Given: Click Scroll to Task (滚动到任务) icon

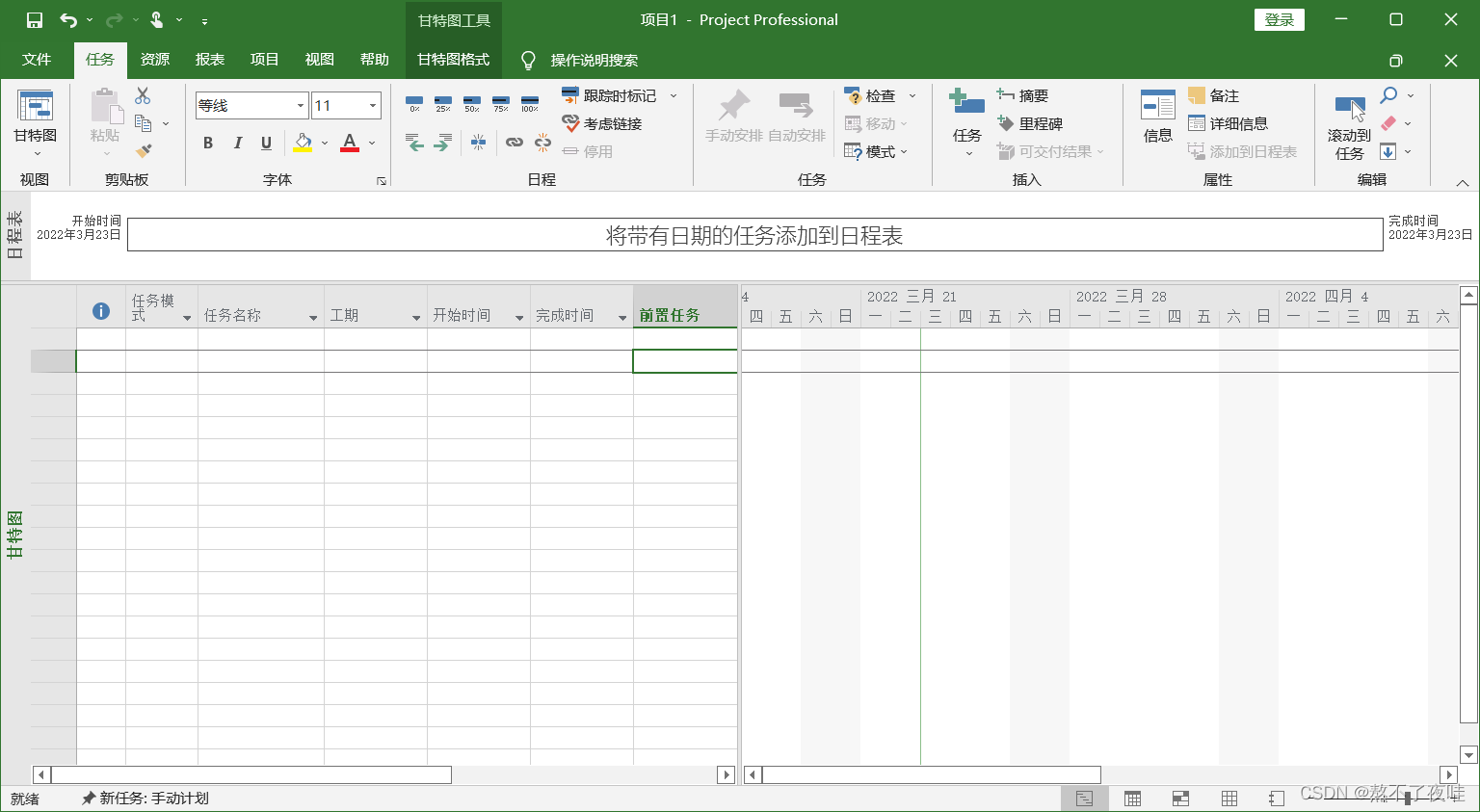Looking at the screenshot, I should tap(1349, 108).
